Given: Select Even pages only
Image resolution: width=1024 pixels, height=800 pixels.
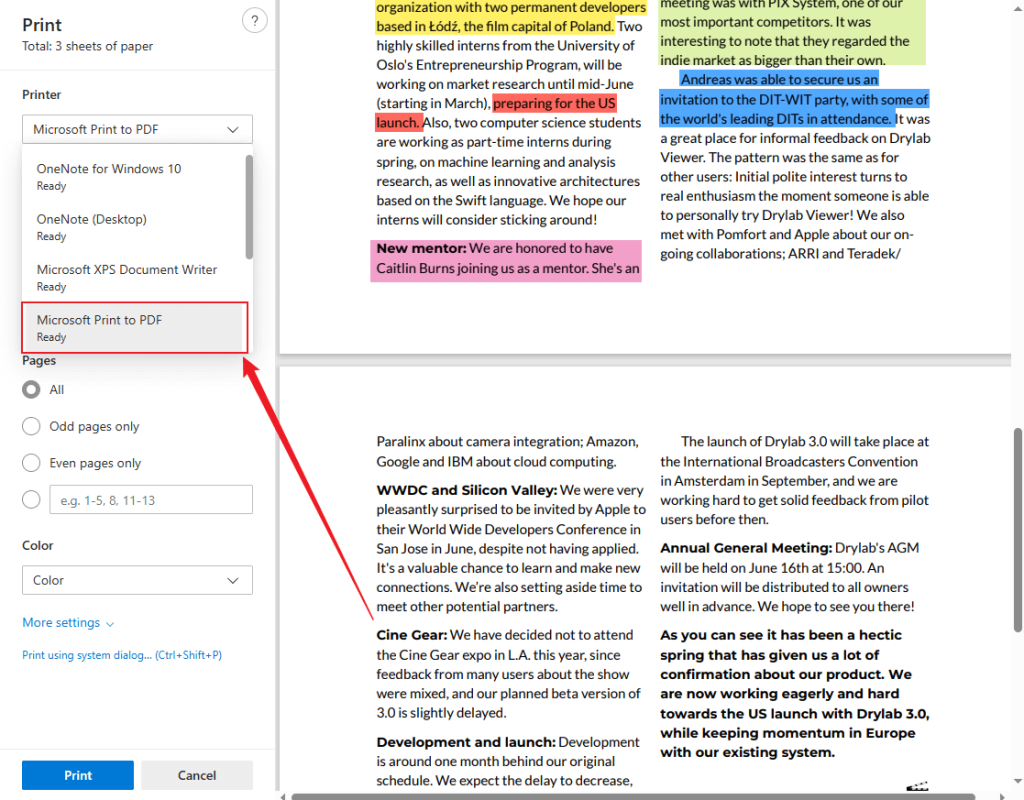Looking at the screenshot, I should 30,463.
